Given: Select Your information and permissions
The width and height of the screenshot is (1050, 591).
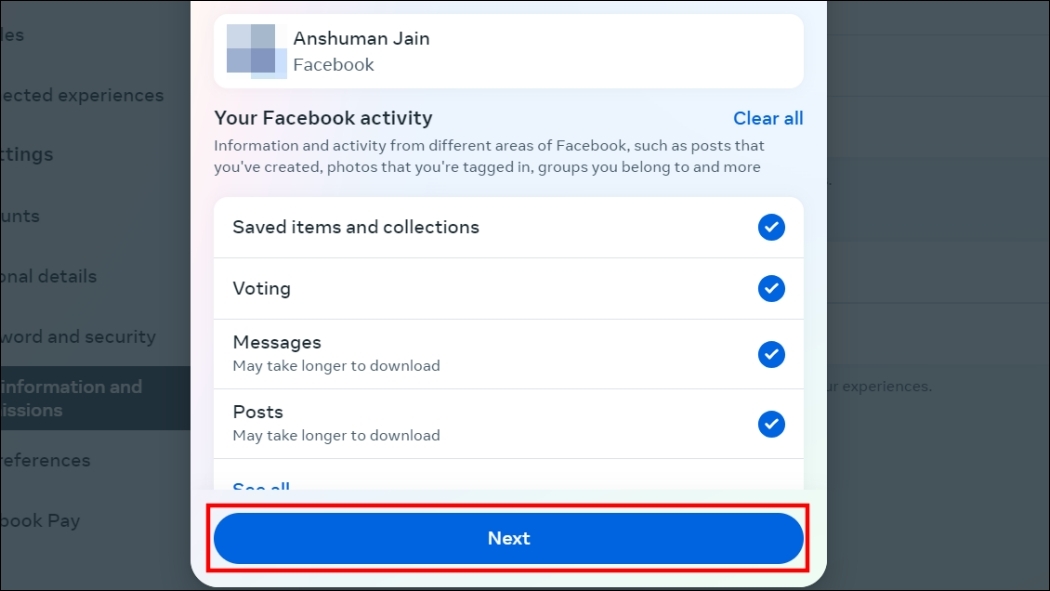Looking at the screenshot, I should [73, 398].
